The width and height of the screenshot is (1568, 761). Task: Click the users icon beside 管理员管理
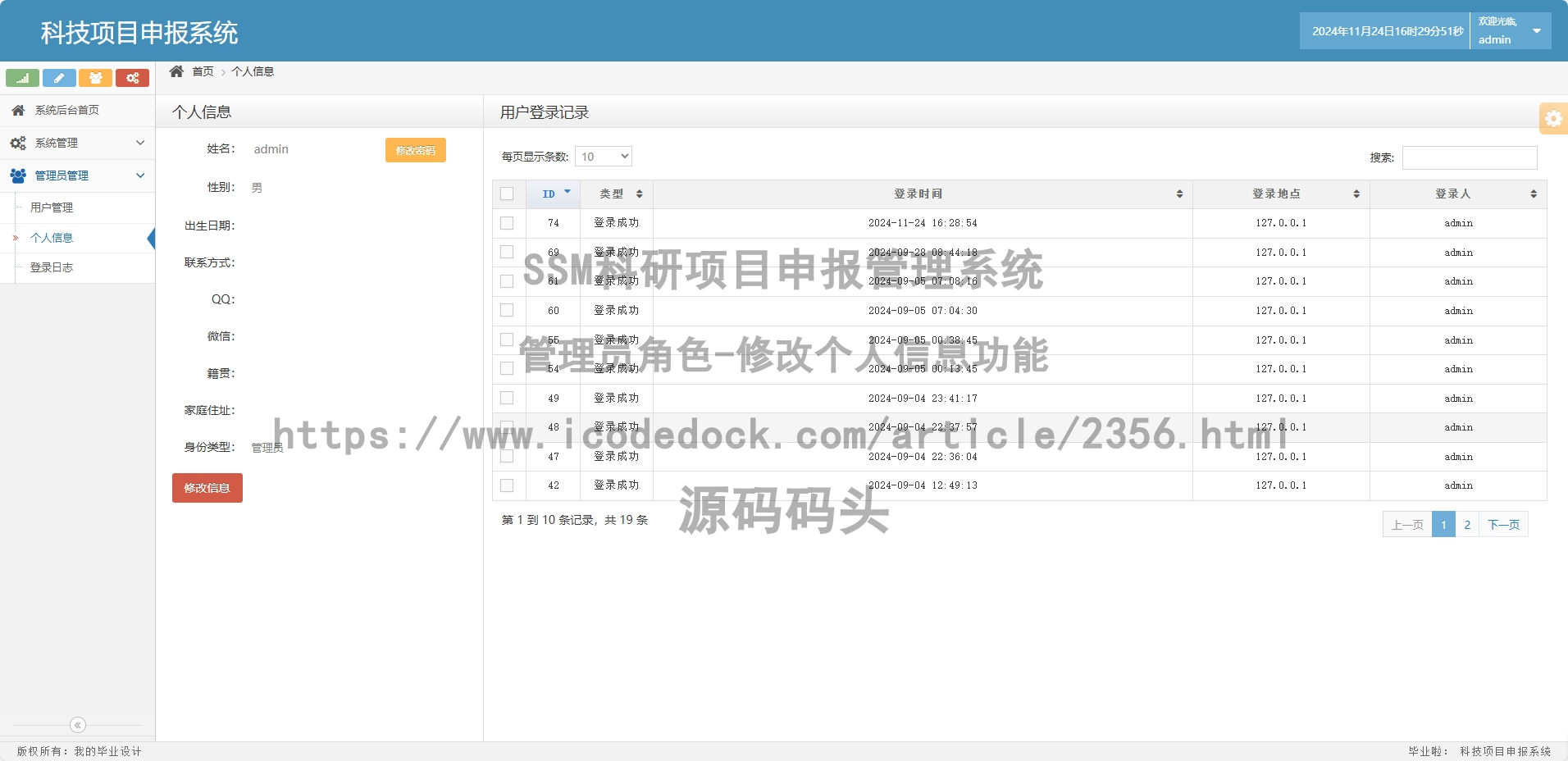tap(18, 175)
